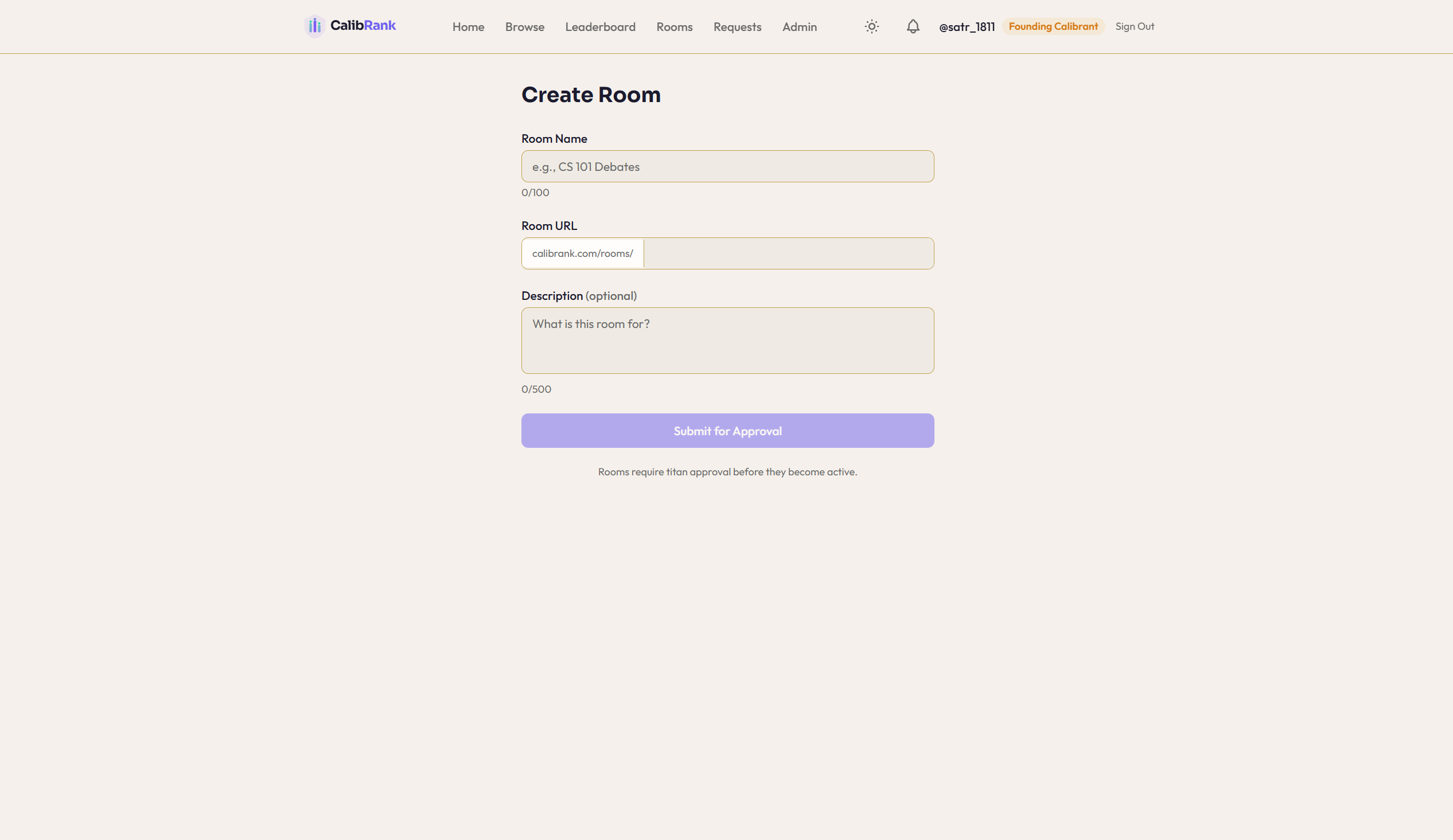
Task: Navigate to the Browse page
Action: click(x=524, y=26)
